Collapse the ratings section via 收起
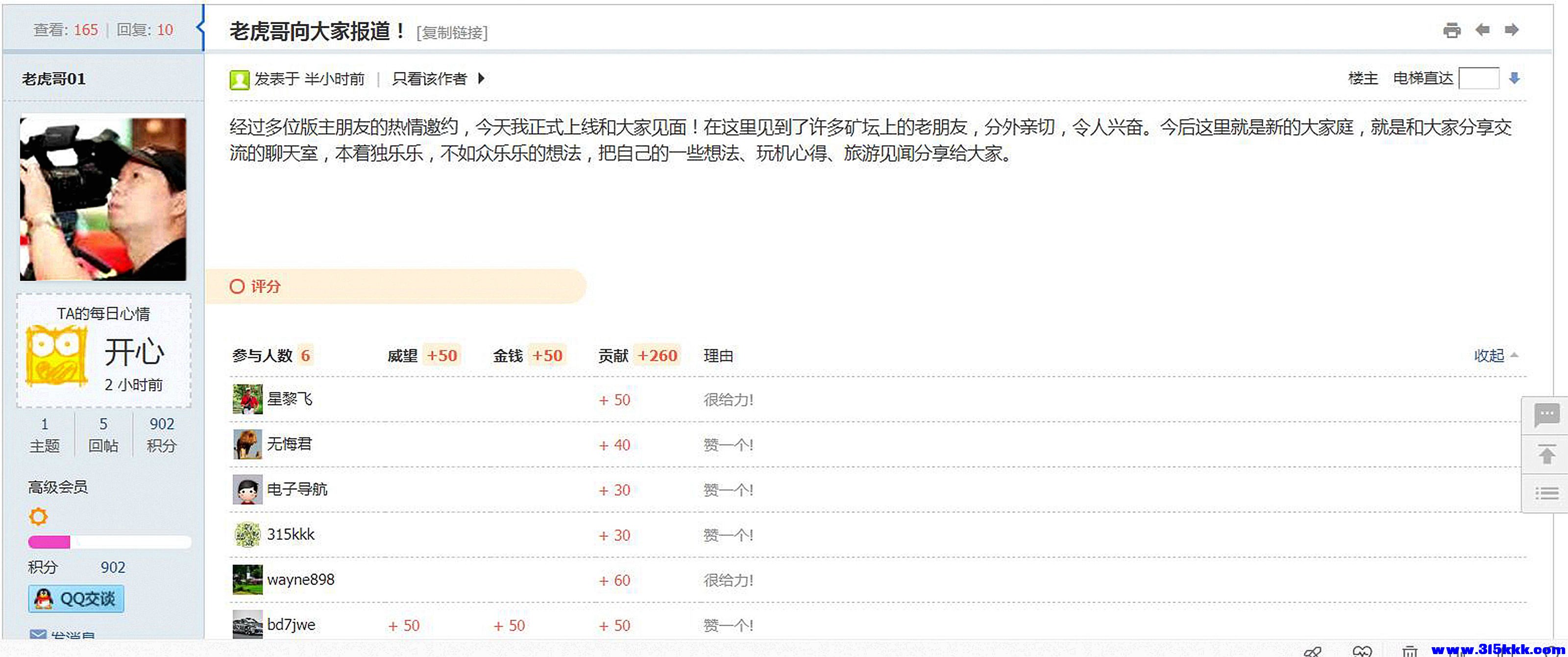This screenshot has width=1568, height=657. [1490, 355]
